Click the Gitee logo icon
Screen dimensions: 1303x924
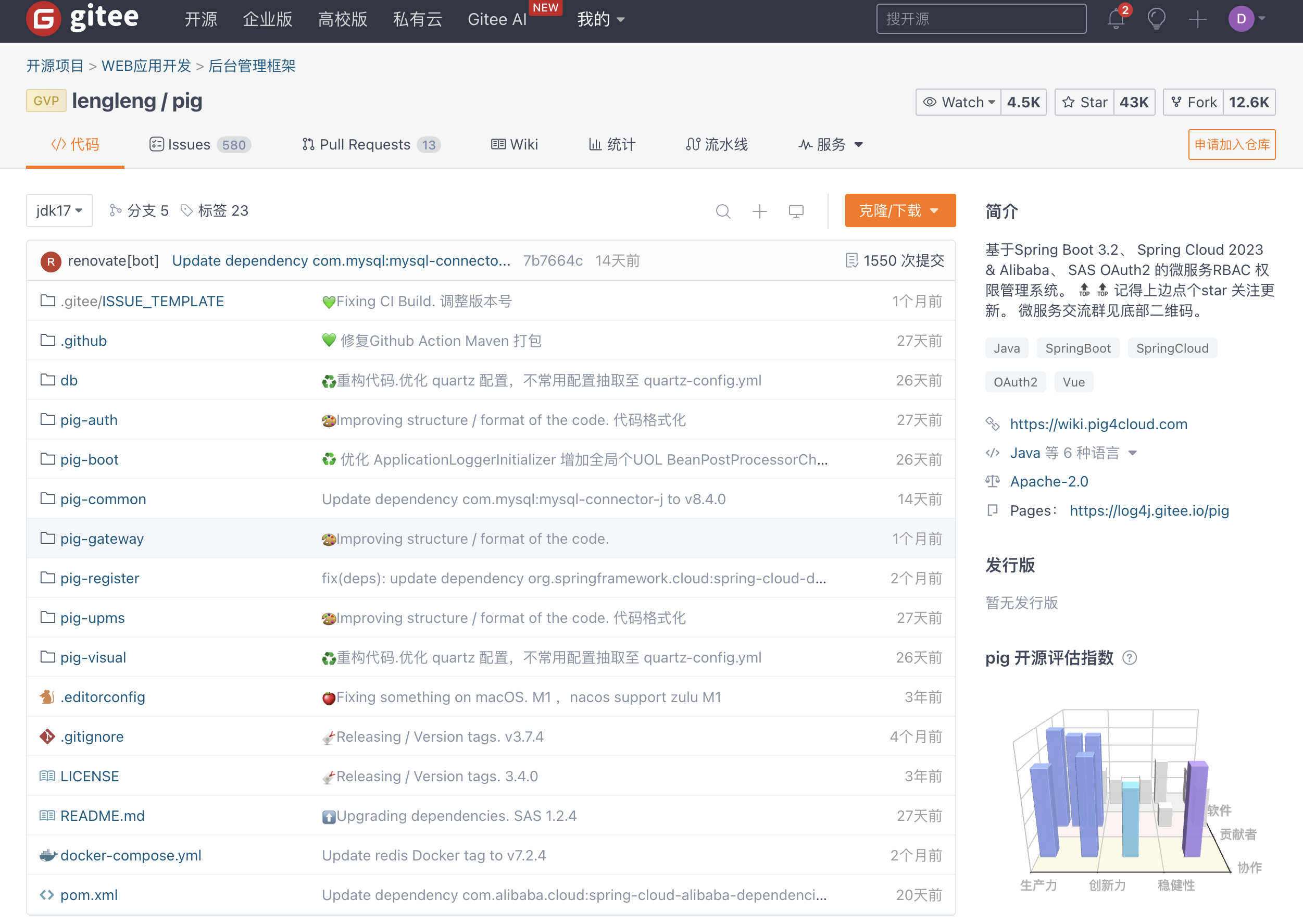click(43, 19)
